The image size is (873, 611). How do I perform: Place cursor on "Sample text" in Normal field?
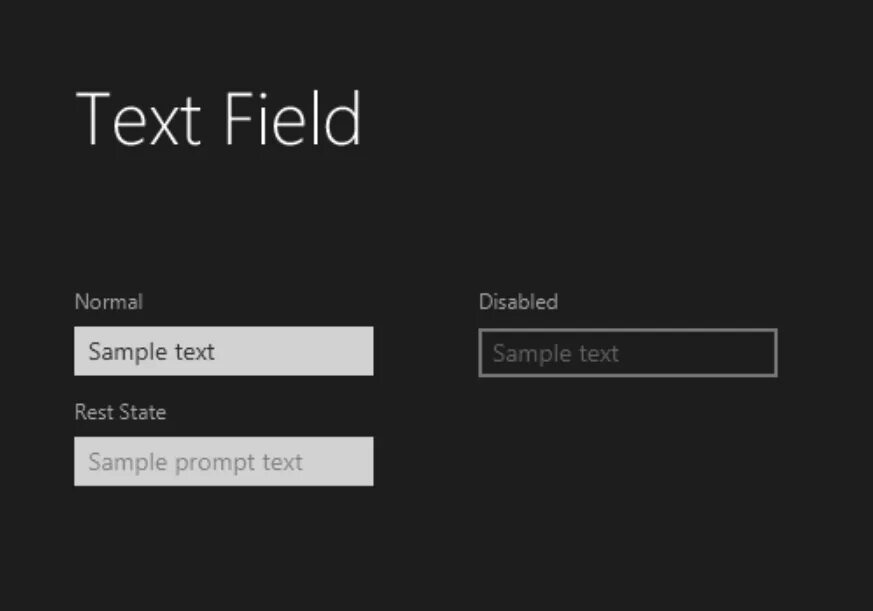151,352
